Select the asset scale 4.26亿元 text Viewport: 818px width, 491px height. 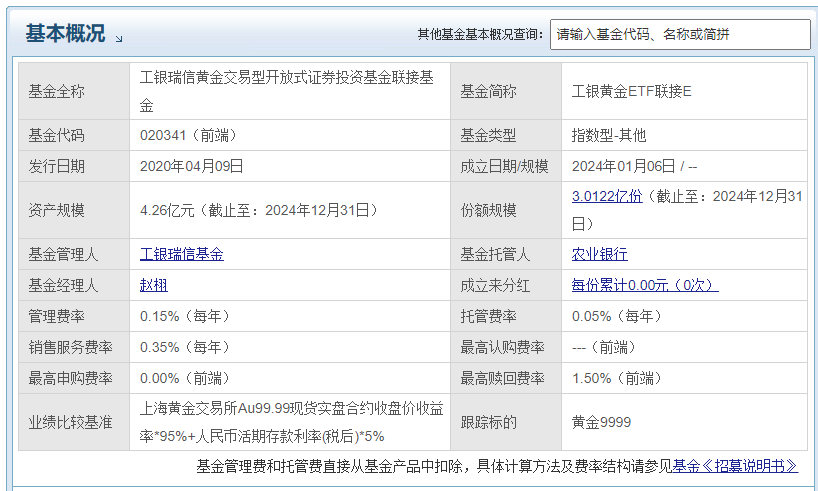pyautogui.click(x=167, y=210)
